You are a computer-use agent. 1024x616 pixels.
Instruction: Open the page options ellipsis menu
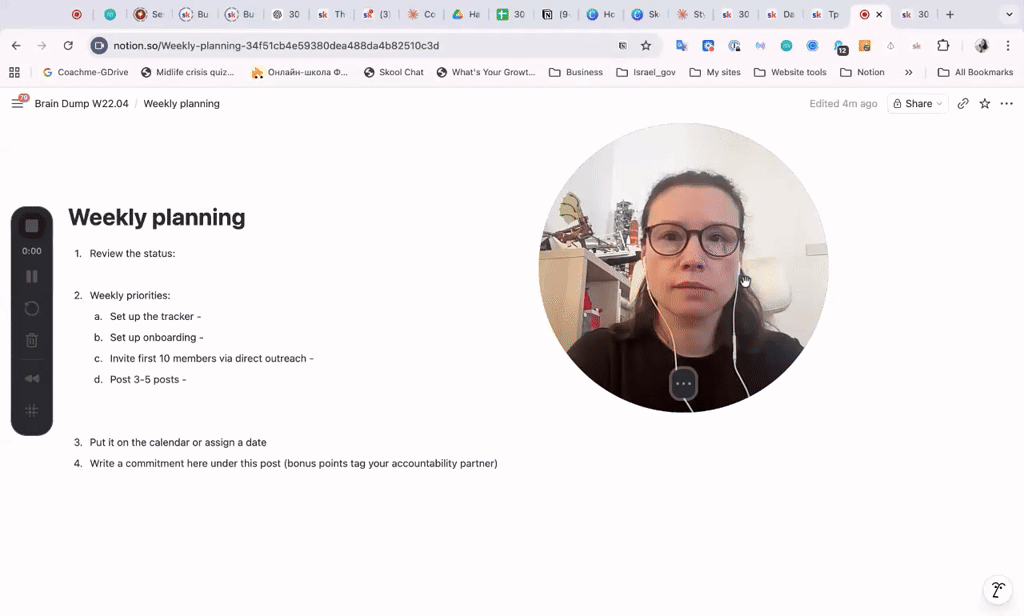click(x=1007, y=103)
